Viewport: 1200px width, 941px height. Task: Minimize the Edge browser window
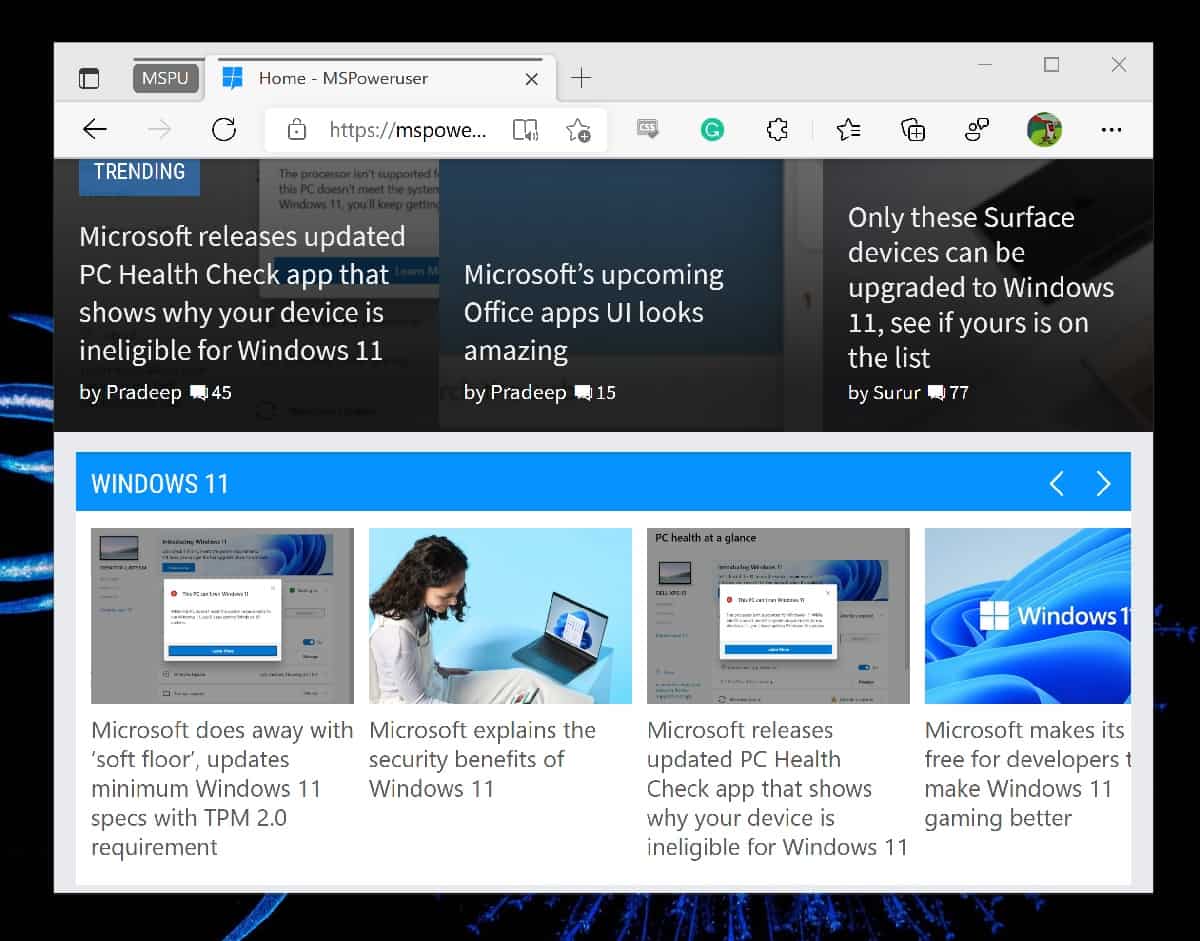[x=986, y=65]
